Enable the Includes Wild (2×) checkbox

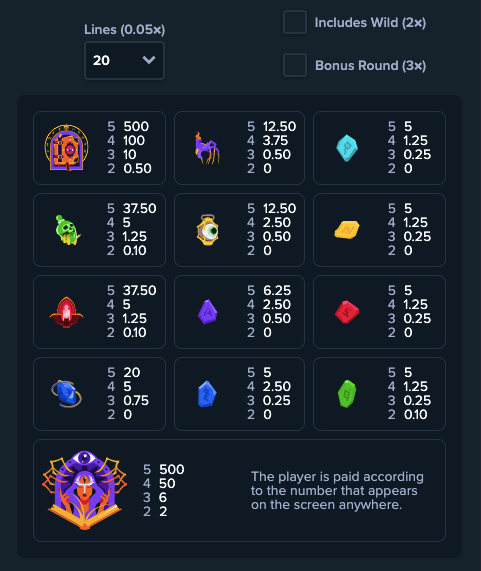[295, 22]
